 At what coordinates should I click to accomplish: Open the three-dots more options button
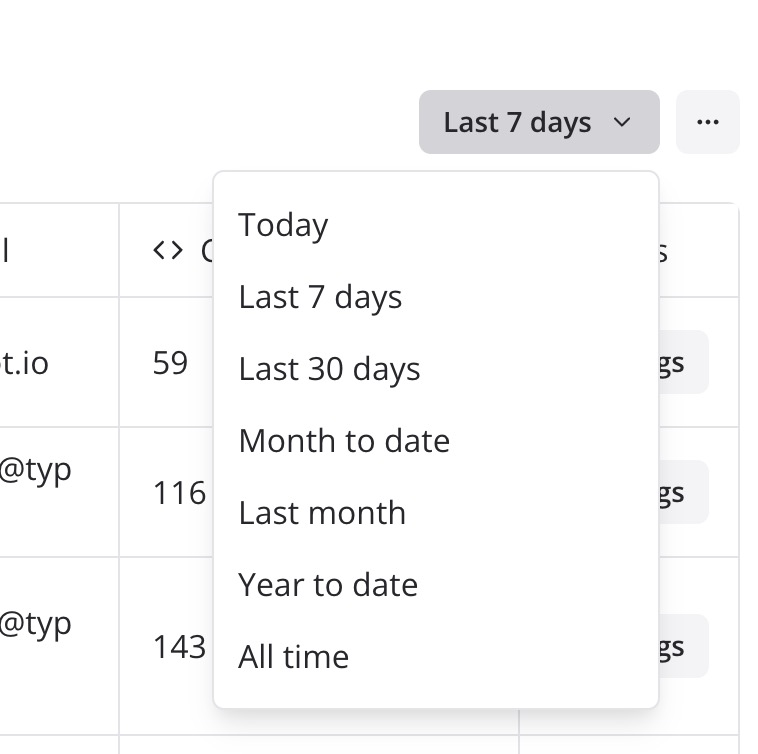coord(707,122)
